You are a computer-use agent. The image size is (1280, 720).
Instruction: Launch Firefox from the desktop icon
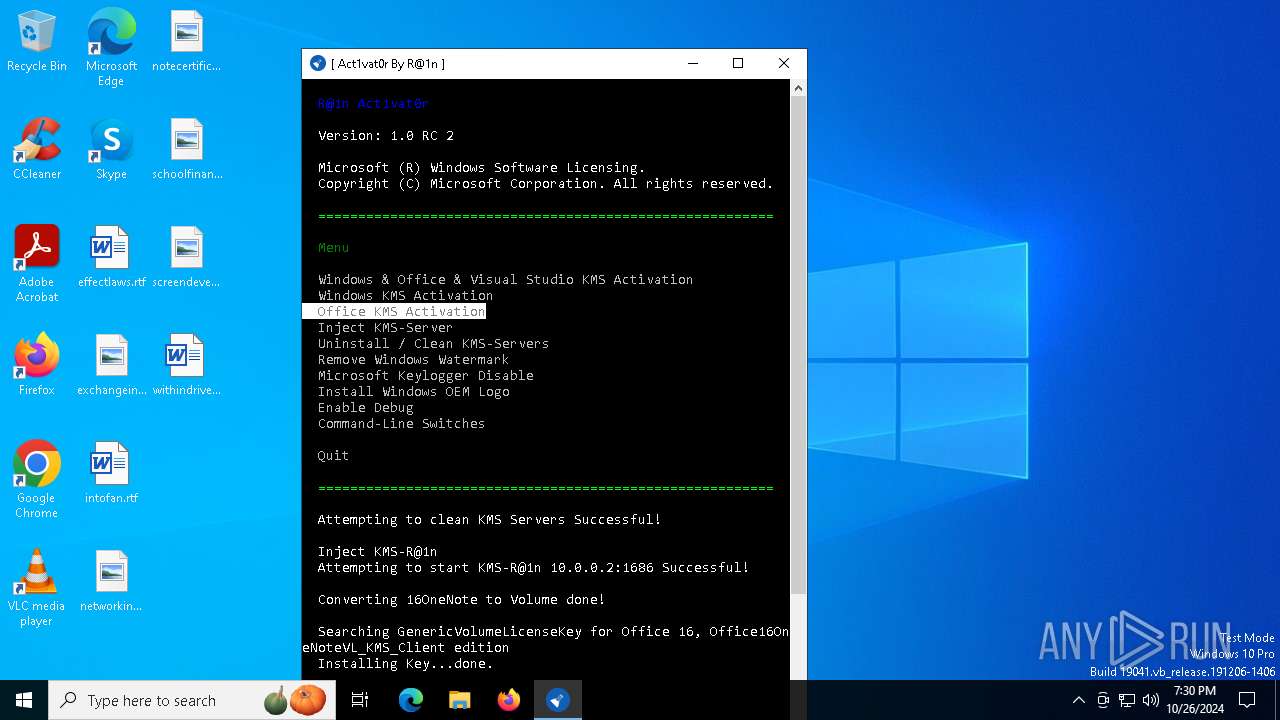click(37, 366)
